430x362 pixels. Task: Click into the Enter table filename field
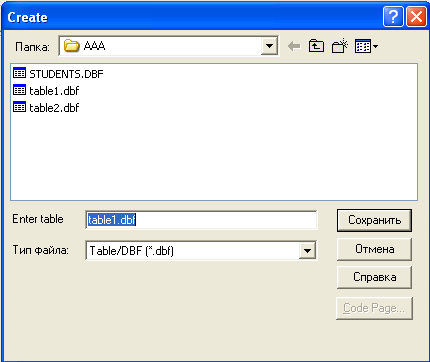201,220
